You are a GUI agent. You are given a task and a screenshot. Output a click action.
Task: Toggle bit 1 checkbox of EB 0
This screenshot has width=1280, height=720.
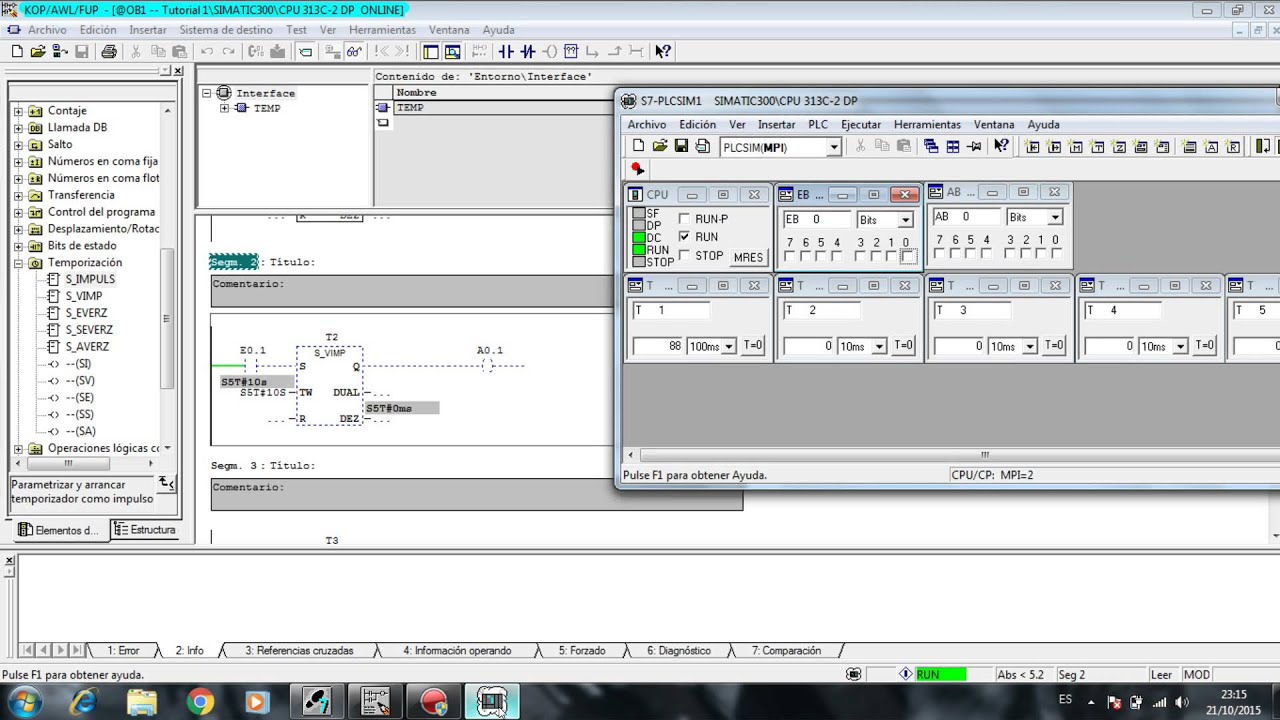point(892,256)
